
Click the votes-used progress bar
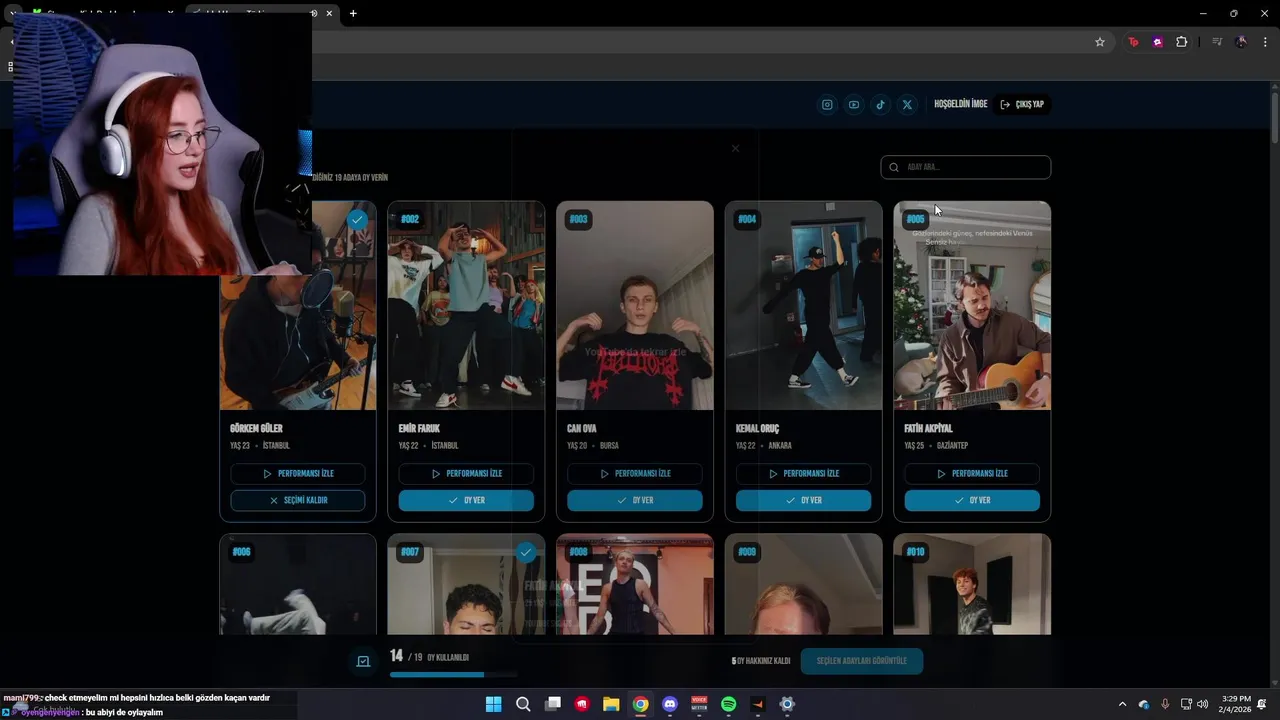[454, 675]
